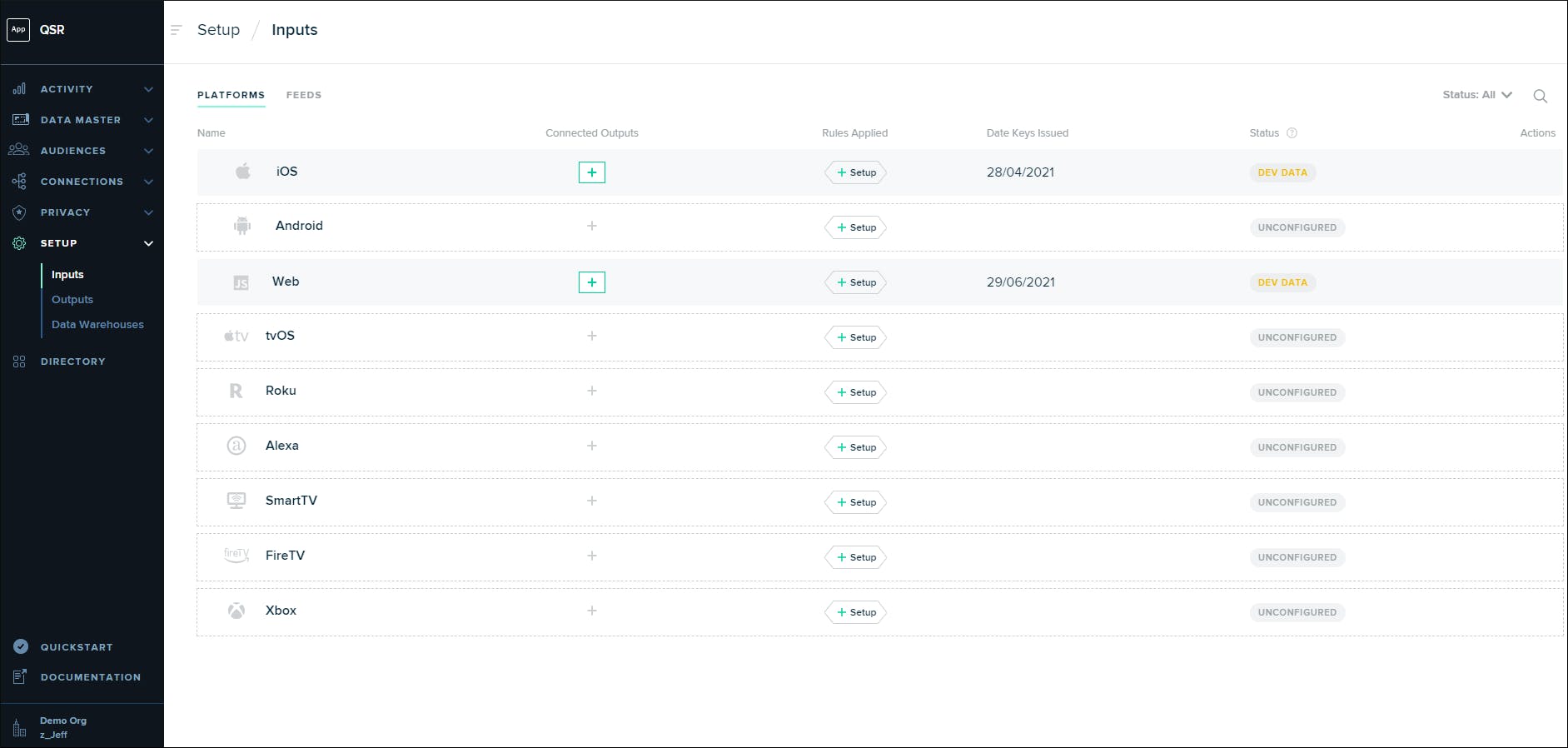Screen dimensions: 1568x748
Task: Click the Activity bar chart icon
Action: coord(19,88)
